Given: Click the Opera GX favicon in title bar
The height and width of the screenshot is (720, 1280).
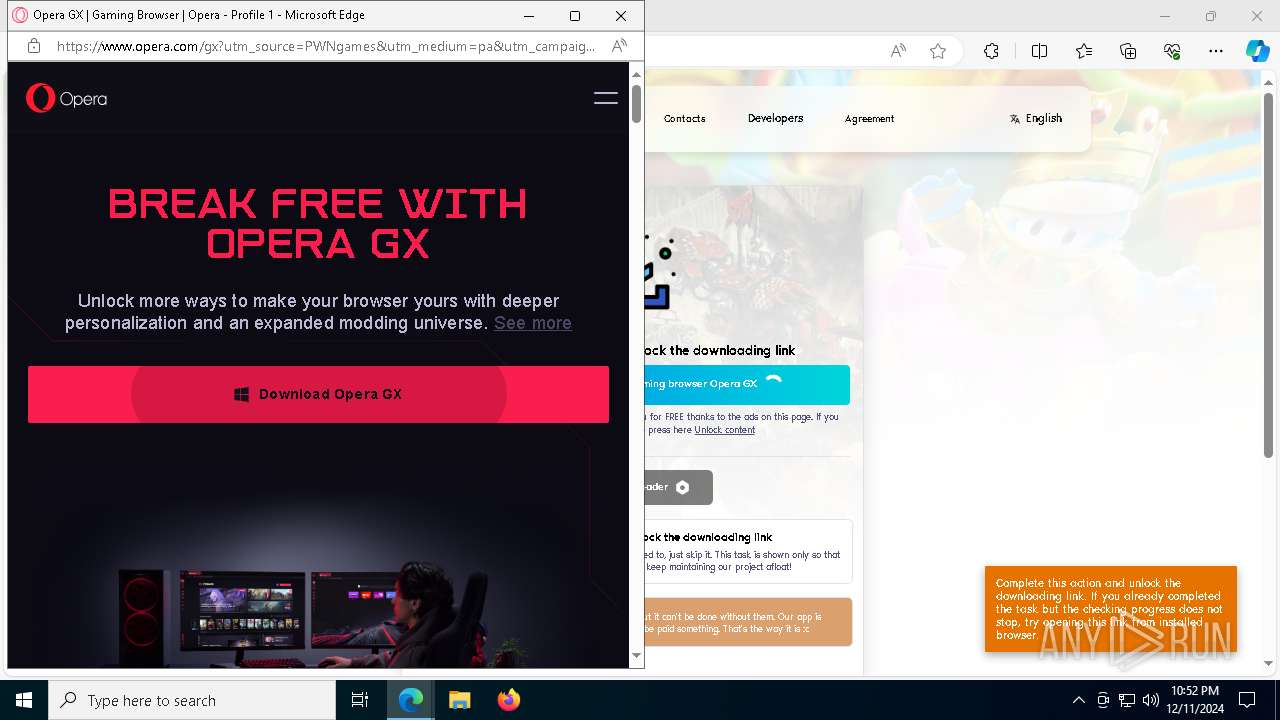Looking at the screenshot, I should (20, 15).
